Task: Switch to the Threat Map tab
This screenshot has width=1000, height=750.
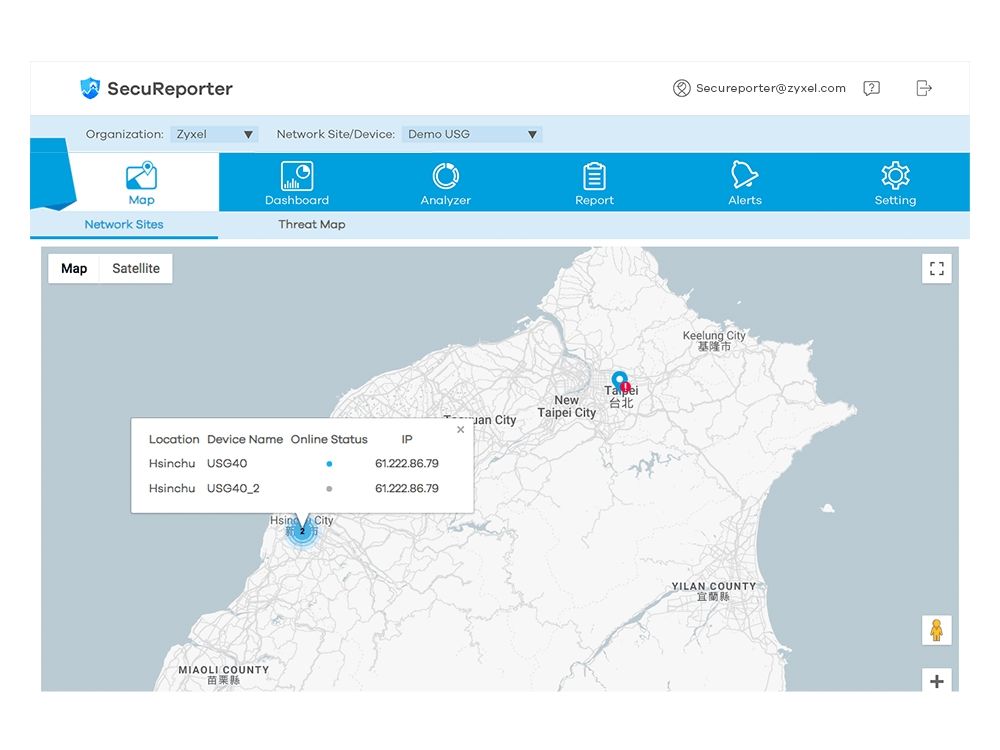Action: tap(312, 224)
